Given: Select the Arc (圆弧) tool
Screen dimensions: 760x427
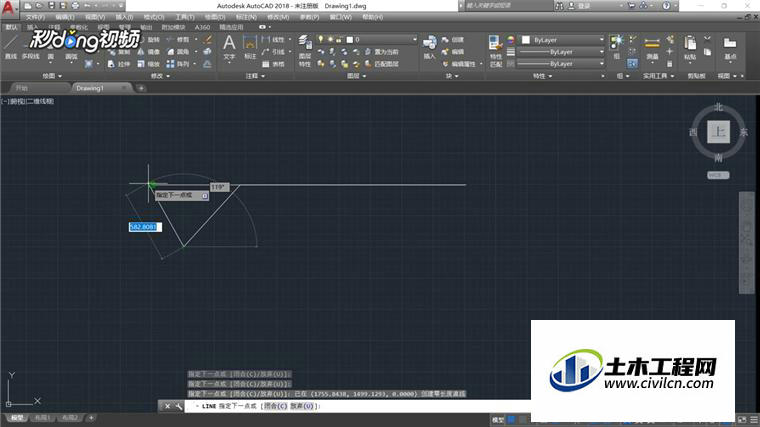Looking at the screenshot, I should [71, 56].
